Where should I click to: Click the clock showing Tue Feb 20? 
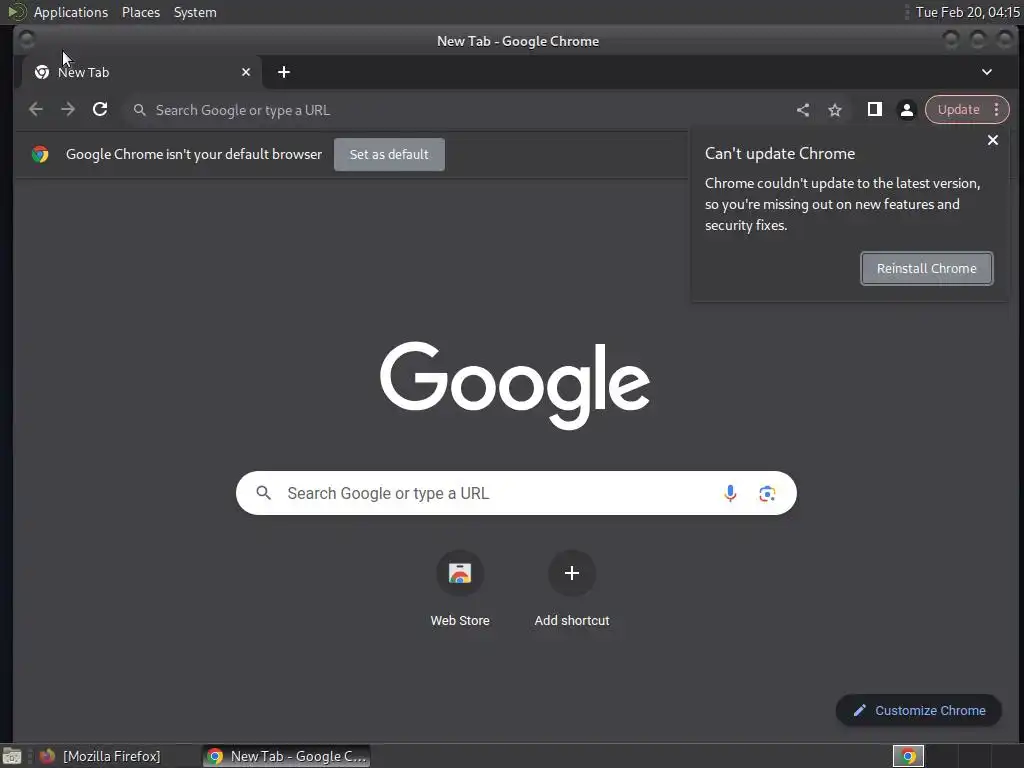(x=967, y=12)
